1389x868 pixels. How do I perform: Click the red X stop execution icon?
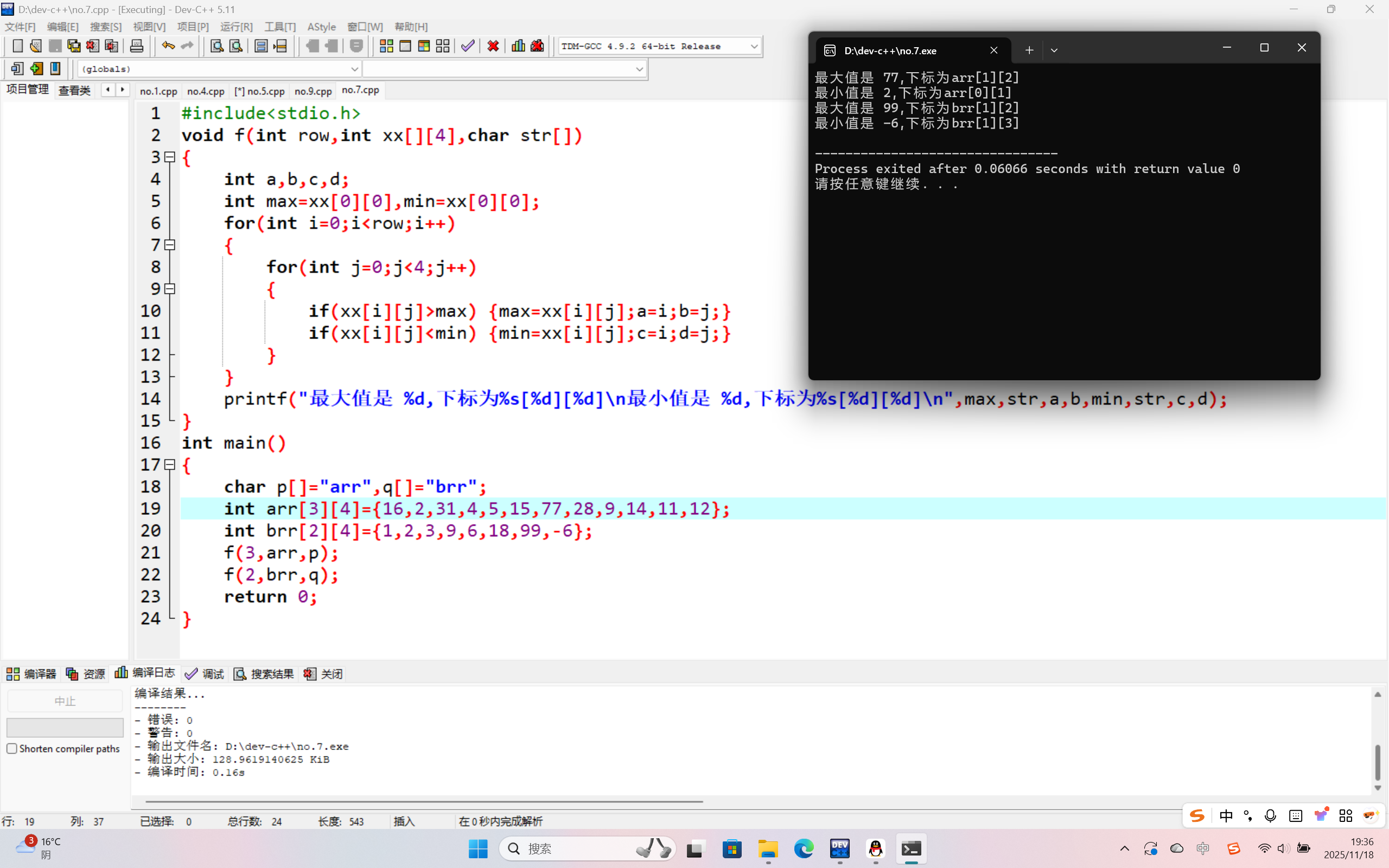pyautogui.click(x=493, y=46)
